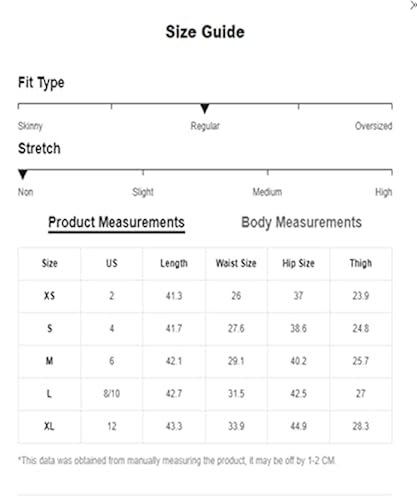Click the Waist Size column header
Image resolution: width=417 pixels, height=500 pixels.
(x=236, y=263)
